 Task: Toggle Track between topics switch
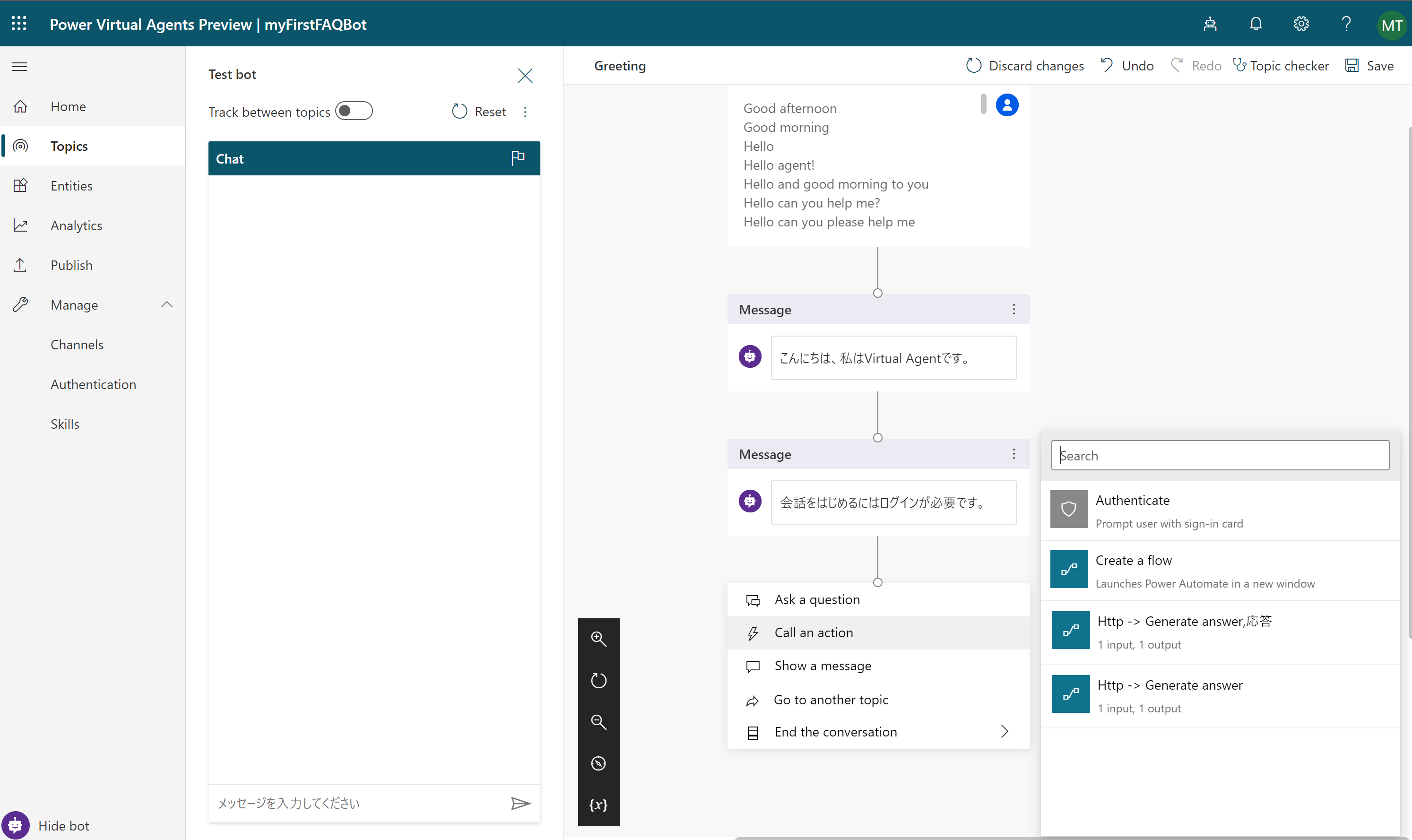coord(353,111)
